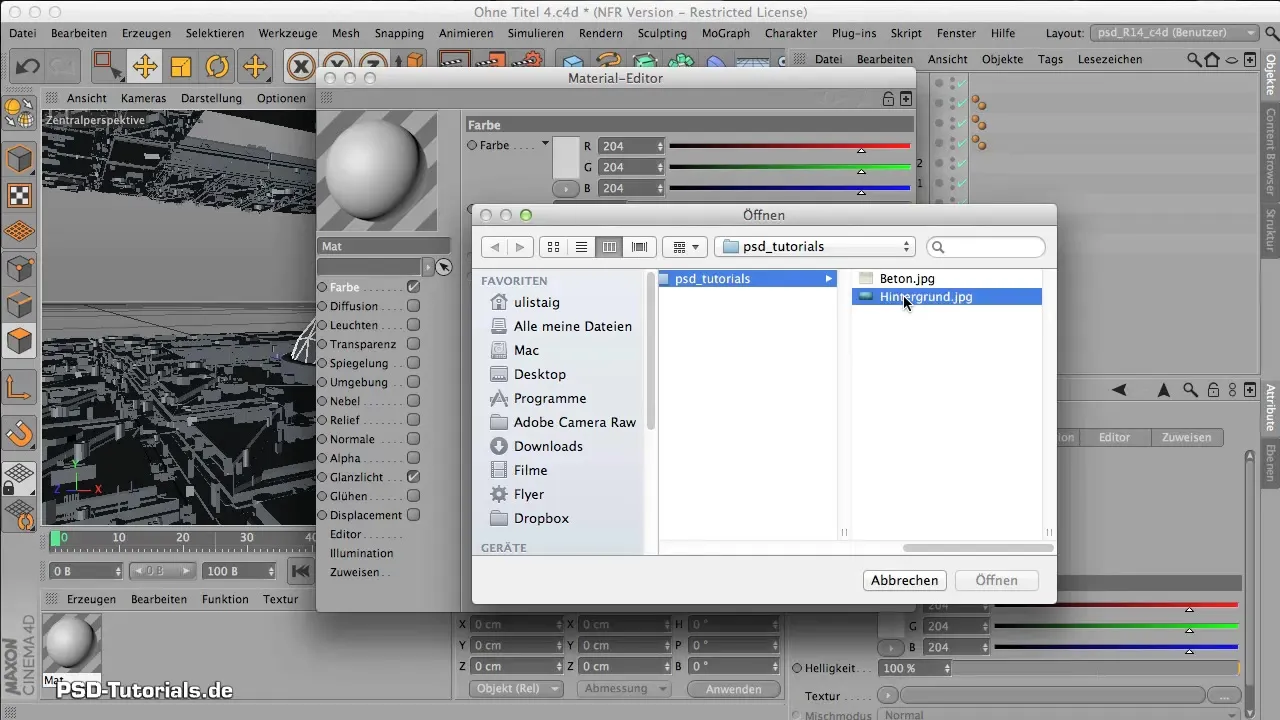Switch to Zuweisen tab in Attributes
Screen dimensions: 1280x720
[1186, 437]
